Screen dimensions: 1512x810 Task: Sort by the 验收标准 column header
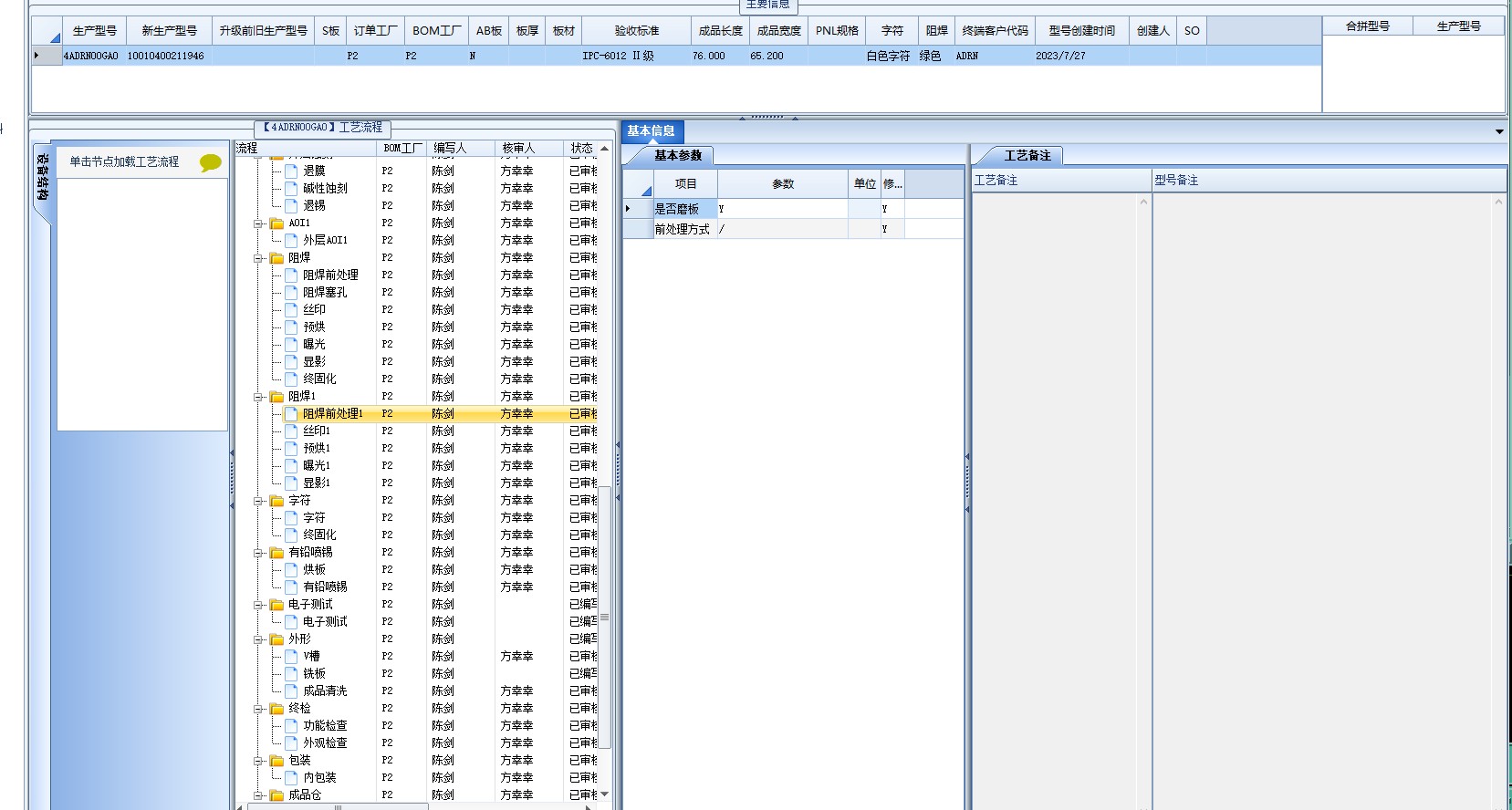click(x=636, y=31)
